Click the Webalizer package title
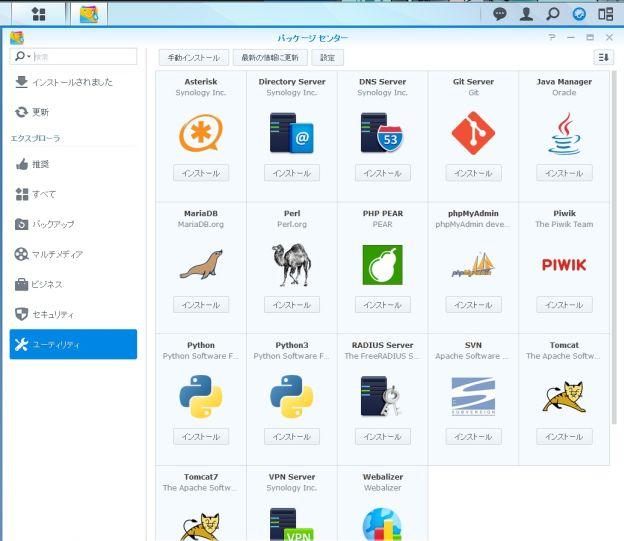The image size is (624, 541). click(x=382, y=477)
